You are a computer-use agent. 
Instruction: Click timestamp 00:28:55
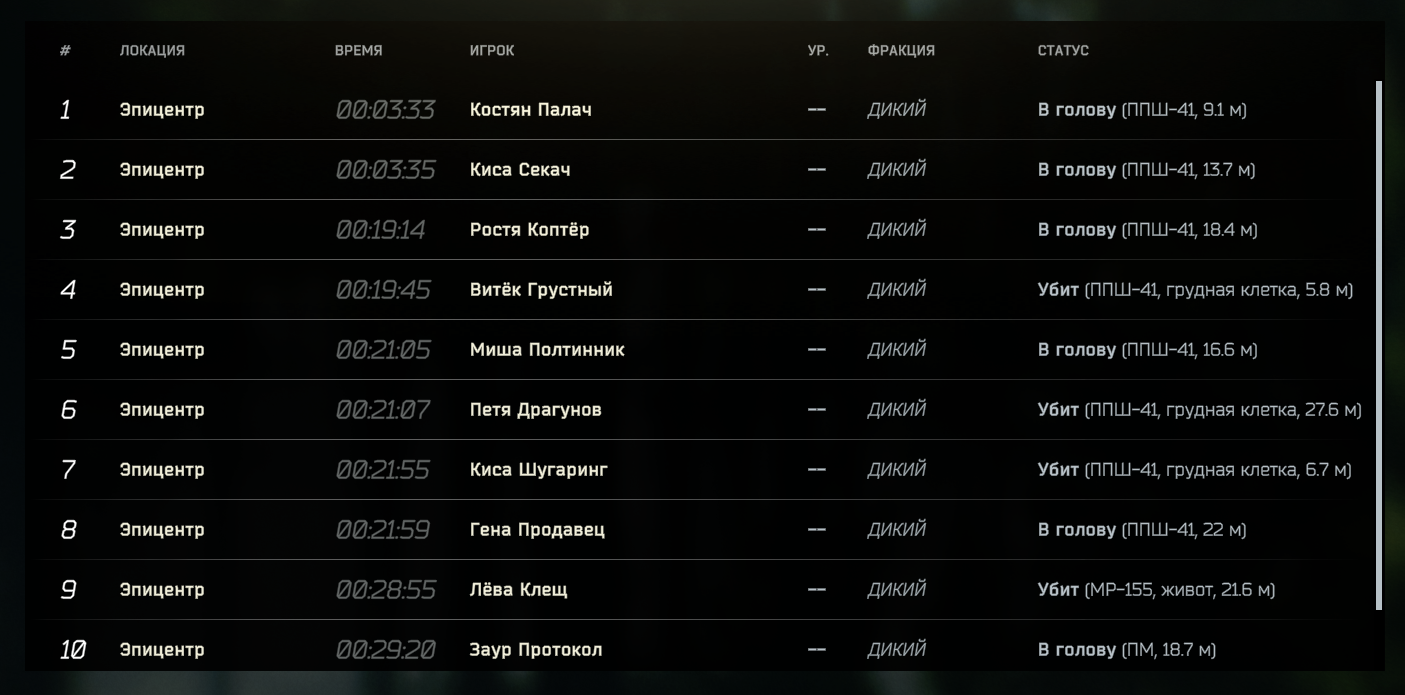(x=385, y=589)
